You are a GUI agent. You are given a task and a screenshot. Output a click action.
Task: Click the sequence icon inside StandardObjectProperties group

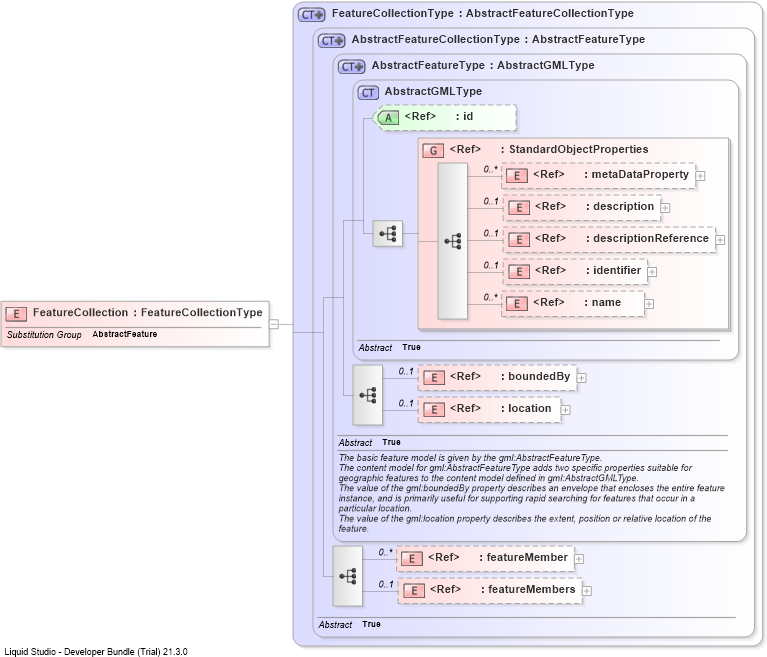(x=452, y=241)
